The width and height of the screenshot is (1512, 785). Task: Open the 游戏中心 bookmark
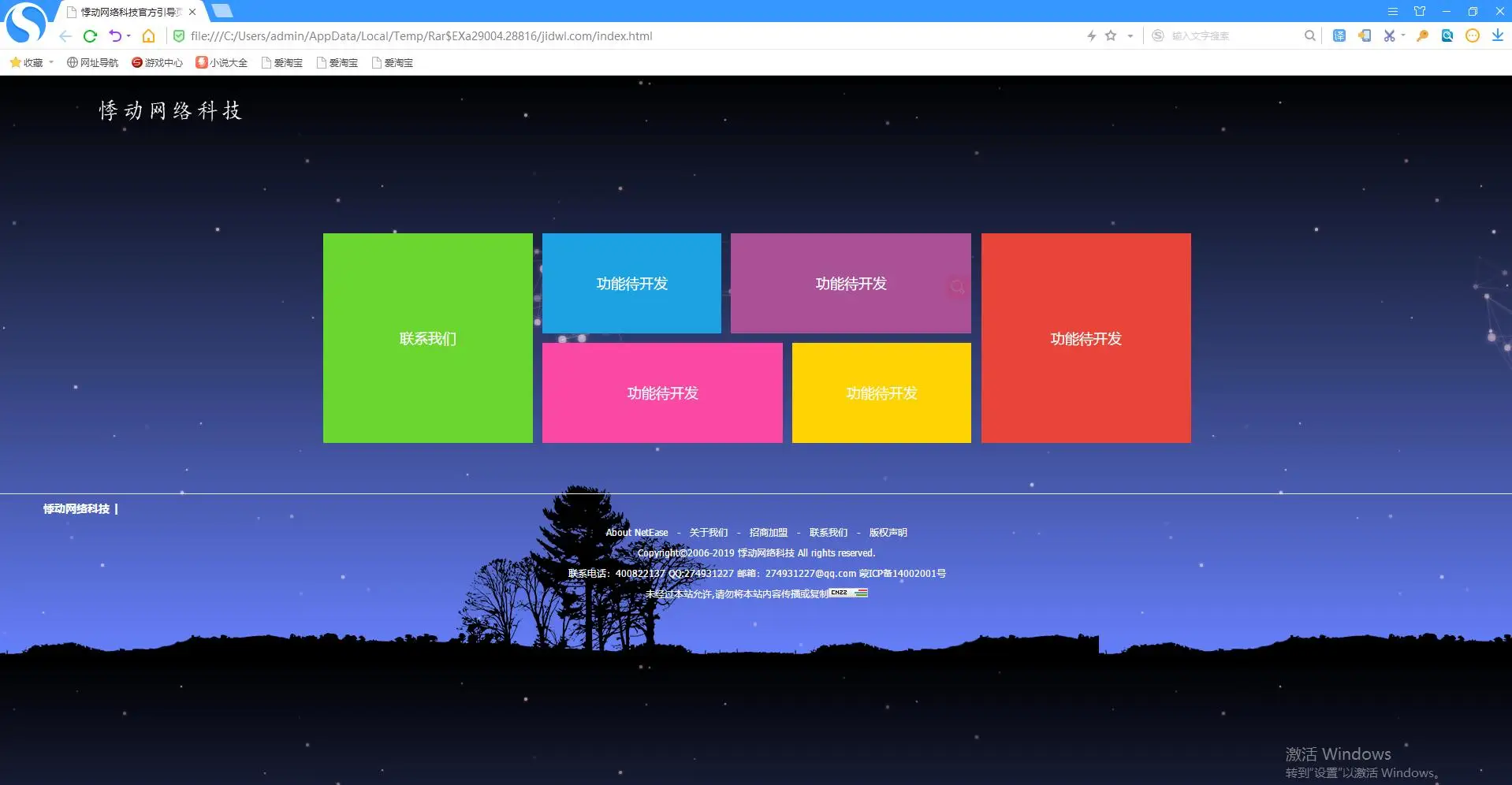pos(157,62)
